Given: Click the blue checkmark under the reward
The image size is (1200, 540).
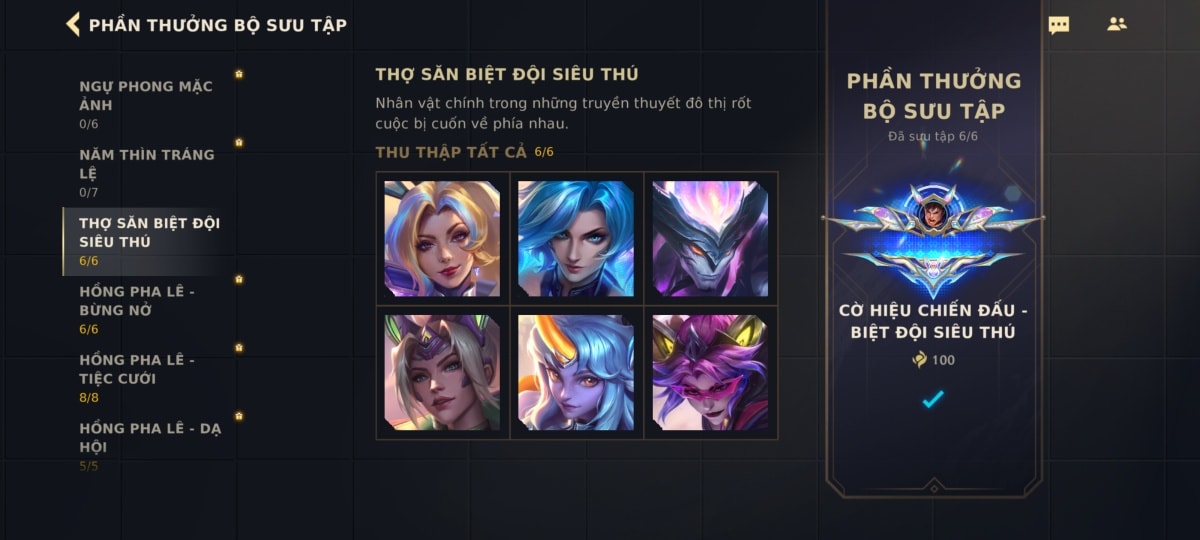Looking at the screenshot, I should (x=933, y=399).
